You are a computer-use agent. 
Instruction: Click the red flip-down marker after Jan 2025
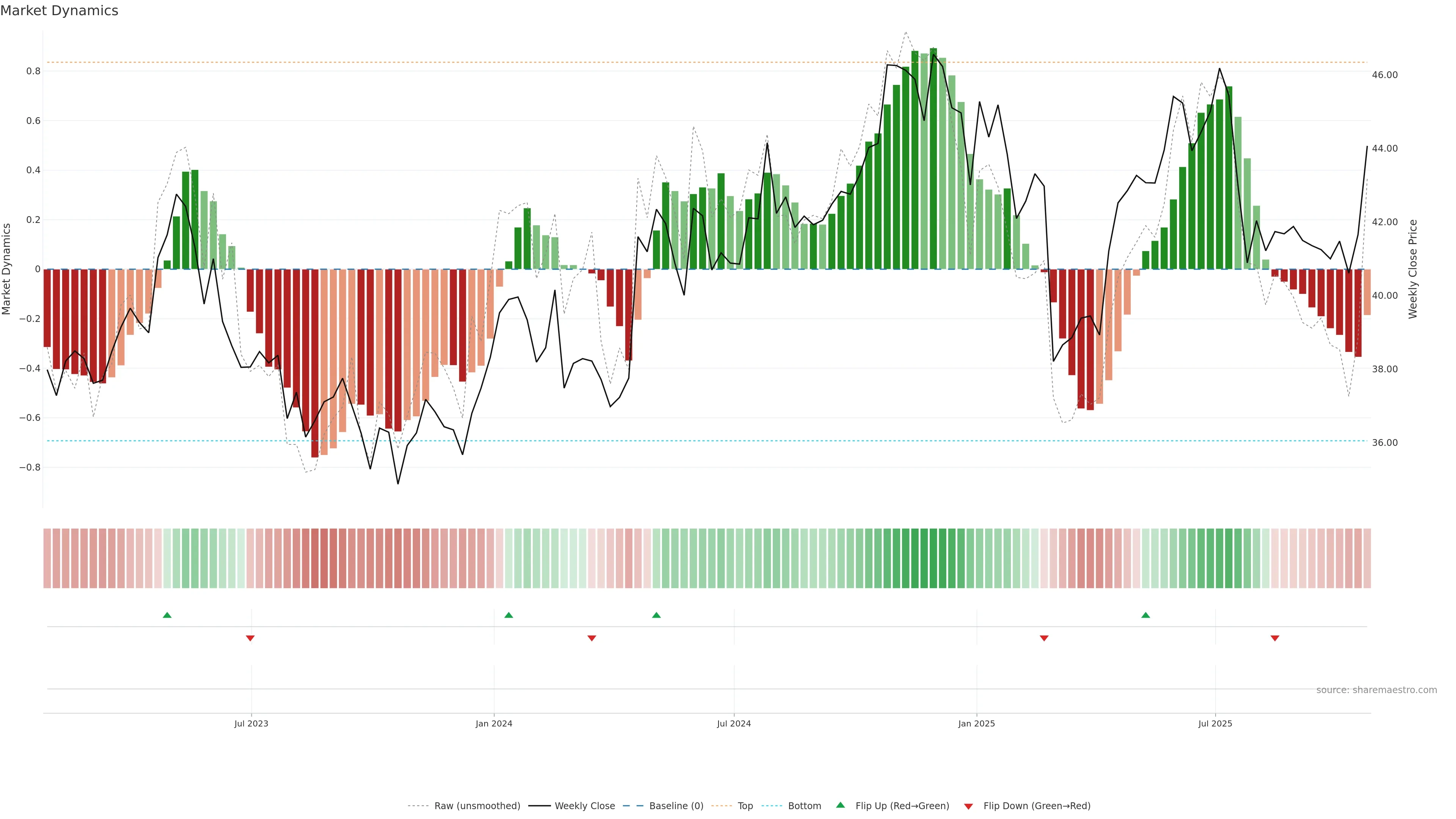point(1044,638)
